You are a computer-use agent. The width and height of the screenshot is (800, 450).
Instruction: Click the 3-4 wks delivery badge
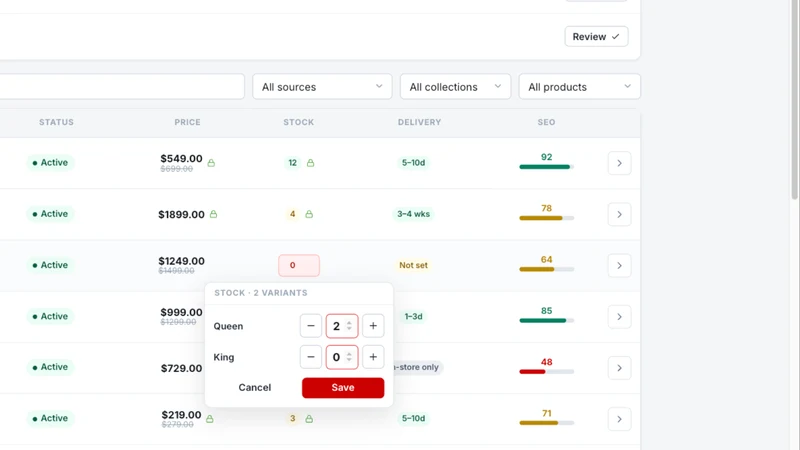tap(413, 214)
